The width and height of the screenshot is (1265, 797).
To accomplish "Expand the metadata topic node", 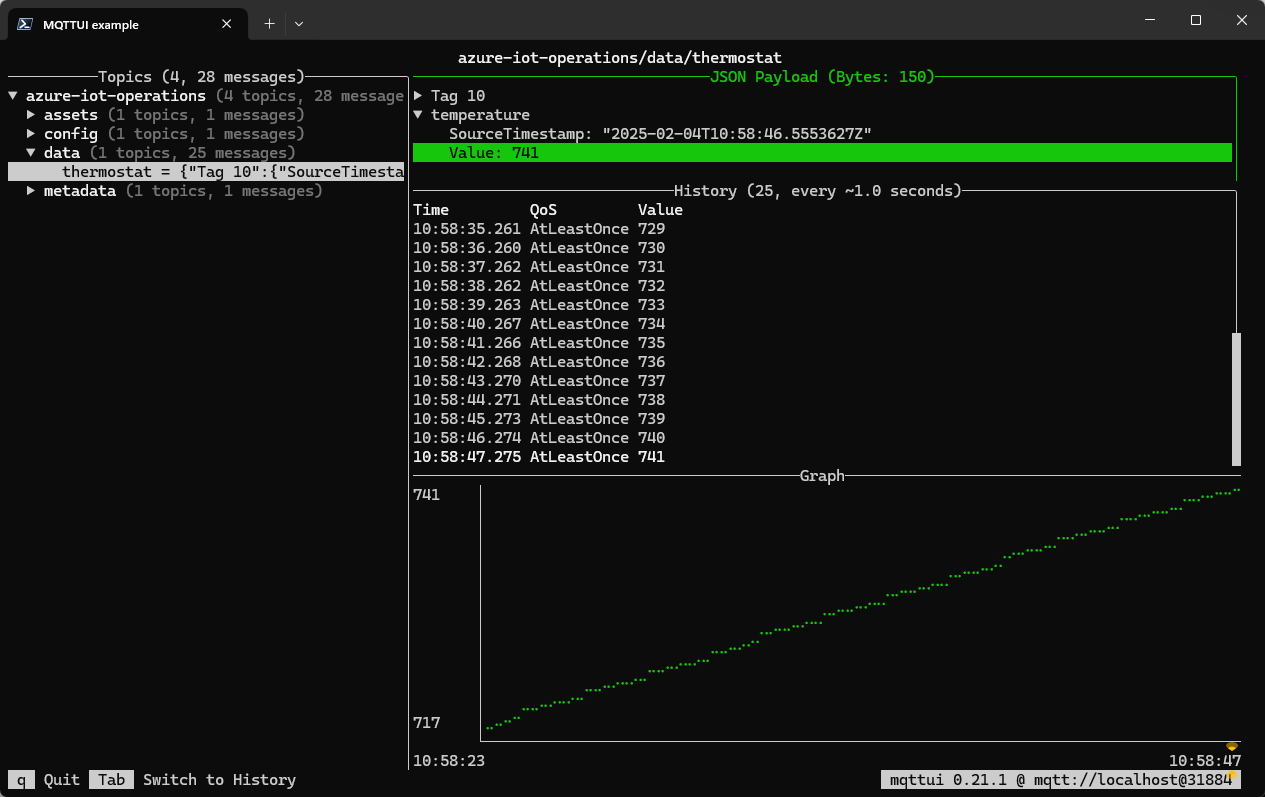I will click(31, 191).
